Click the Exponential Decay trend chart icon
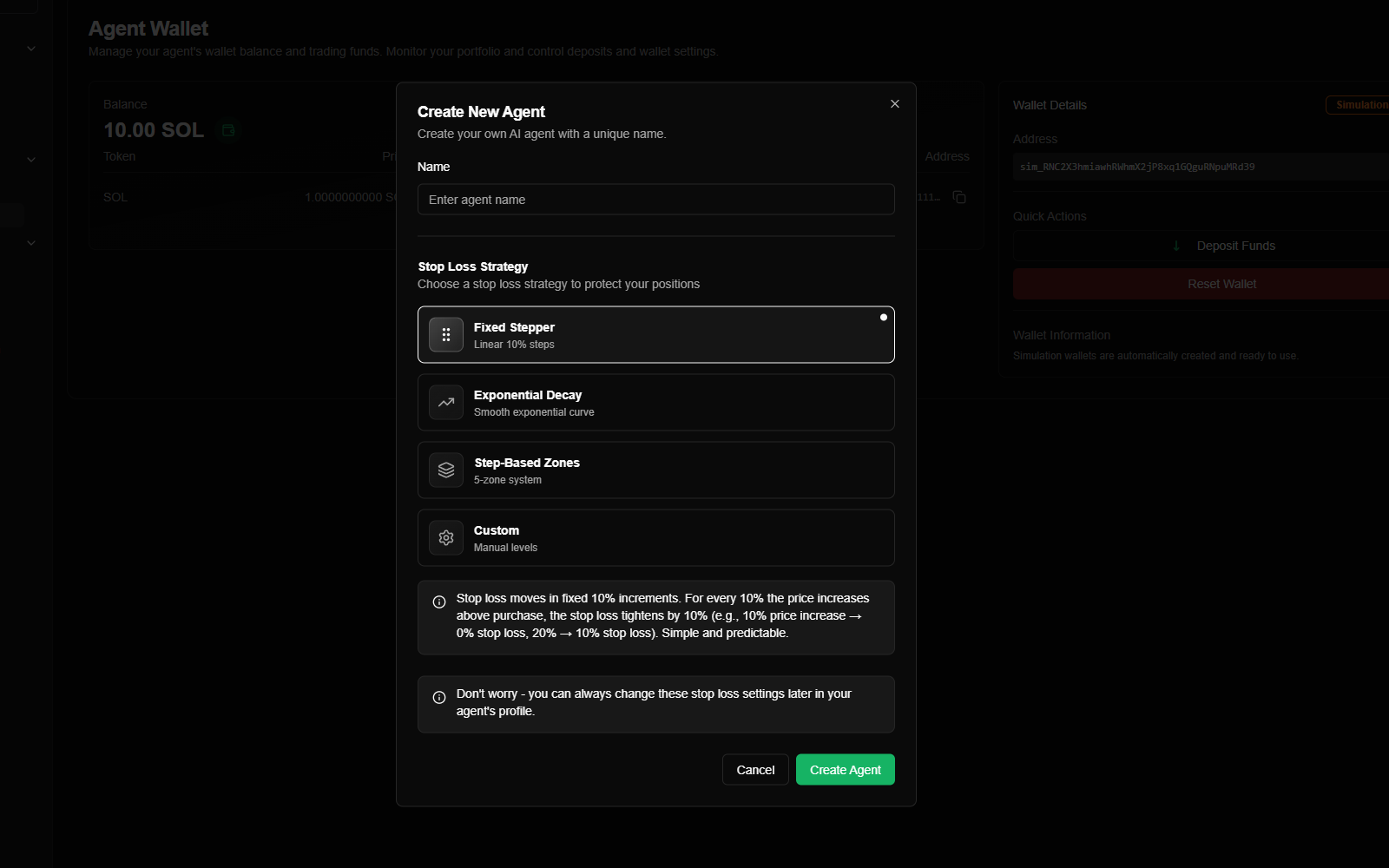This screenshot has width=1389, height=868. [445, 402]
